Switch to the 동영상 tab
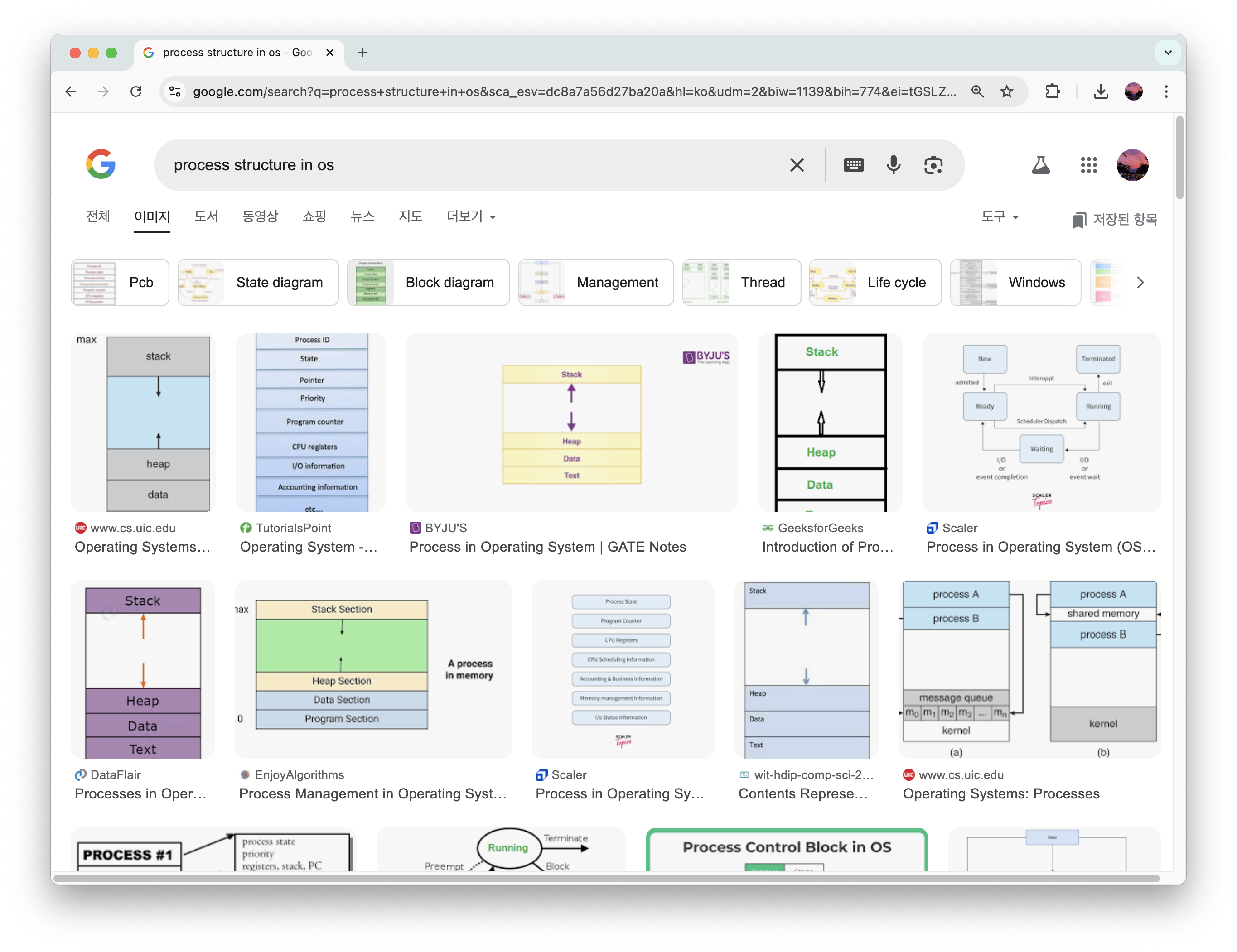Image resolution: width=1237 pixels, height=952 pixels. pyautogui.click(x=260, y=217)
